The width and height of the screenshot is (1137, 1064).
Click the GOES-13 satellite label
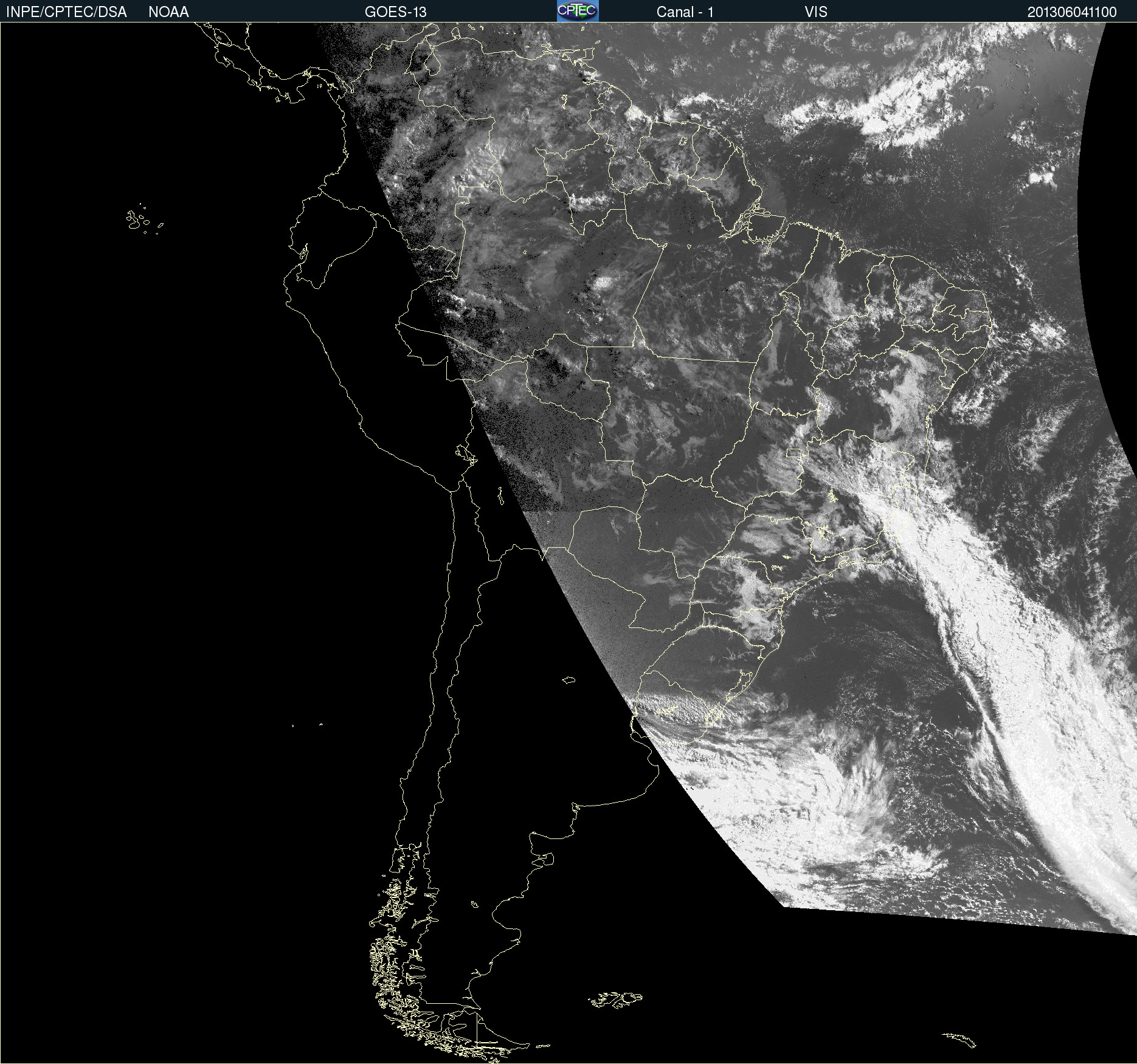pos(395,12)
